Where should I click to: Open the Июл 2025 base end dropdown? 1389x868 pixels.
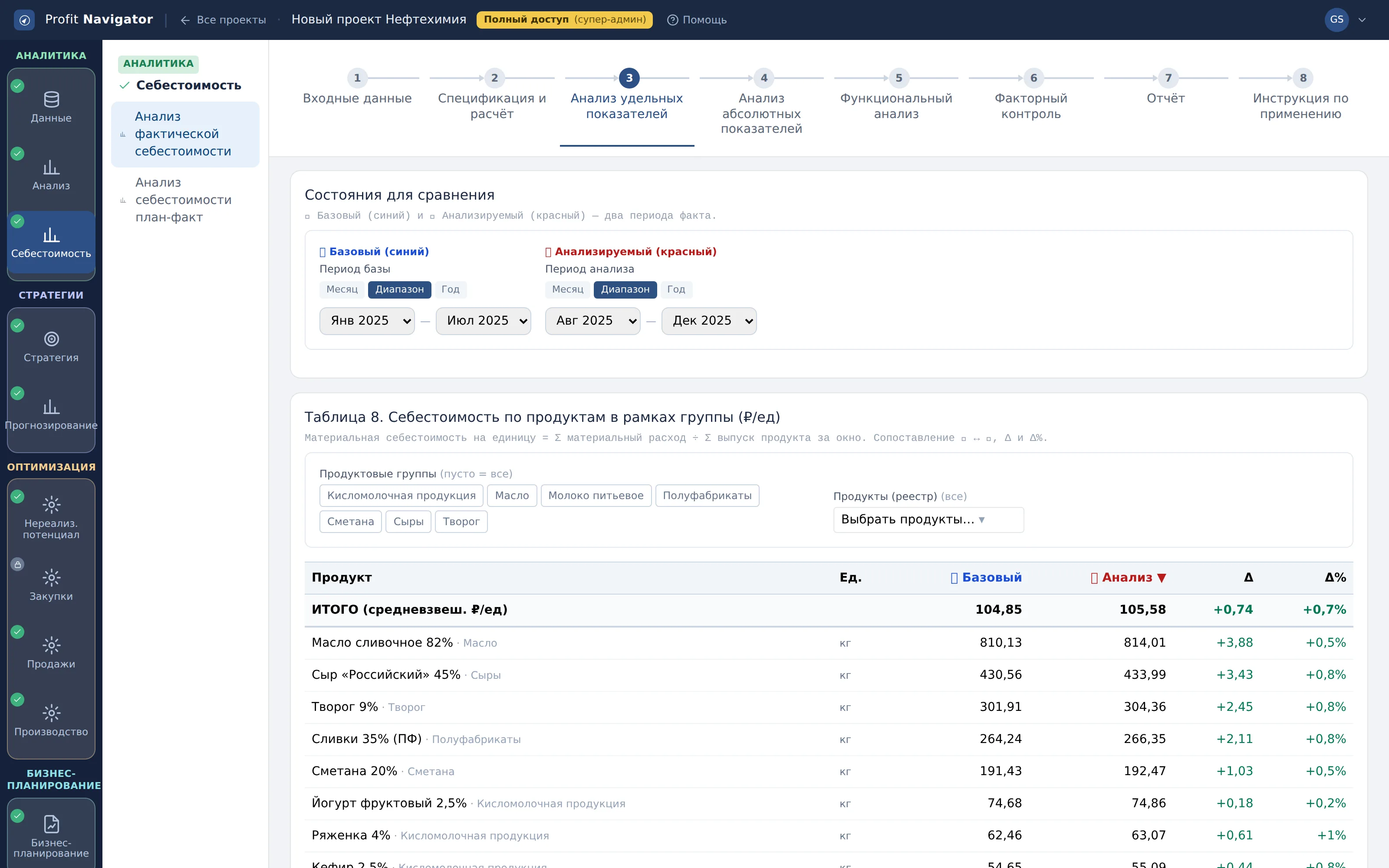click(x=483, y=321)
